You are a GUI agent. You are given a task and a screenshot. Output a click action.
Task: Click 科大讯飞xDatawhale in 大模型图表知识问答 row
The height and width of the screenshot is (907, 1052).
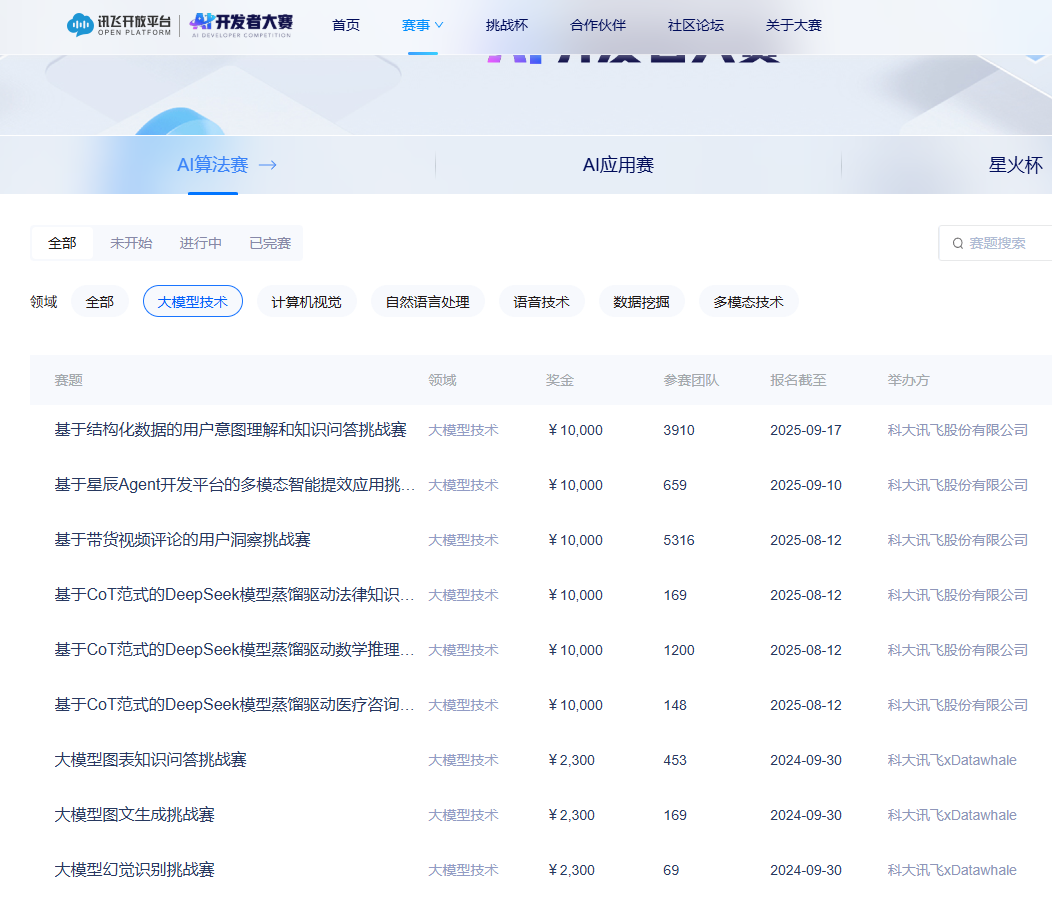(x=952, y=760)
